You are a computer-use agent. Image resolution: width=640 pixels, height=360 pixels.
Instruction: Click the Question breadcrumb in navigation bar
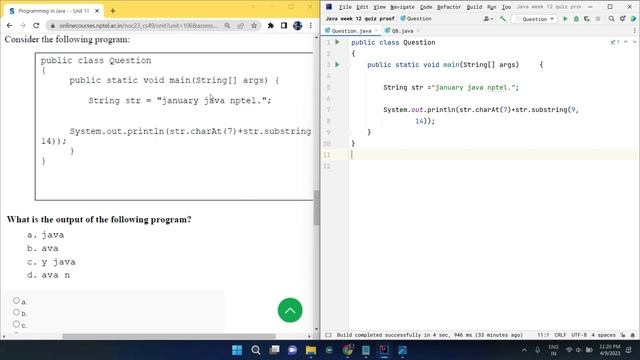coord(416,18)
